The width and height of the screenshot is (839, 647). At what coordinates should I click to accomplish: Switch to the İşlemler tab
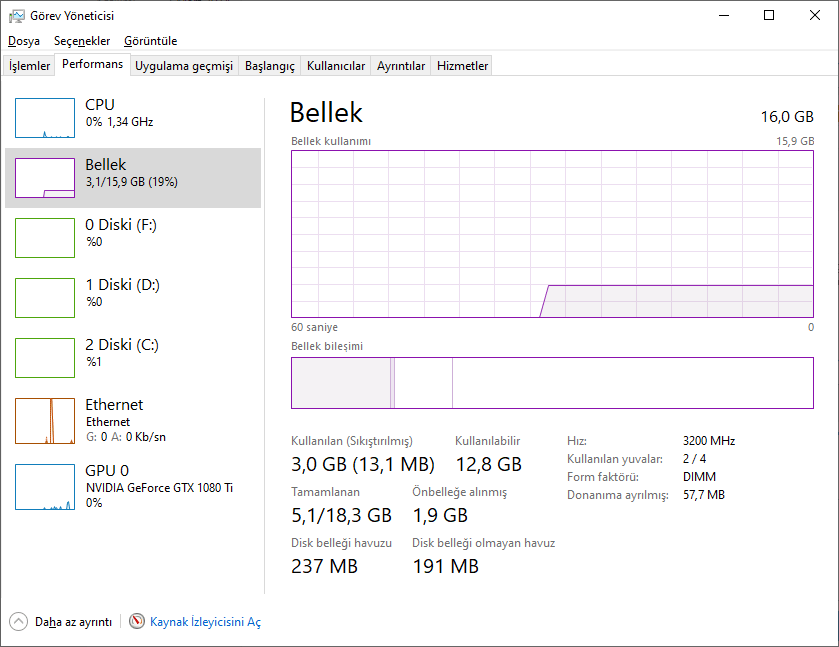[30, 66]
